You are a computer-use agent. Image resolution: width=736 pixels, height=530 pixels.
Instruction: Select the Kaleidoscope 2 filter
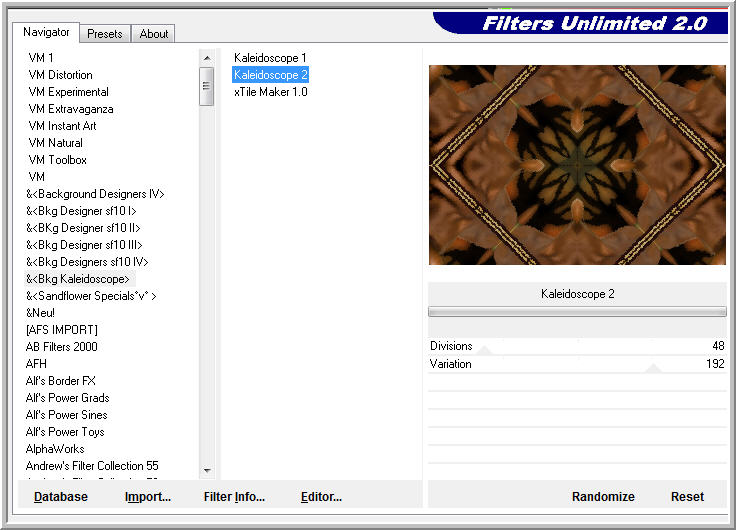tap(270, 75)
